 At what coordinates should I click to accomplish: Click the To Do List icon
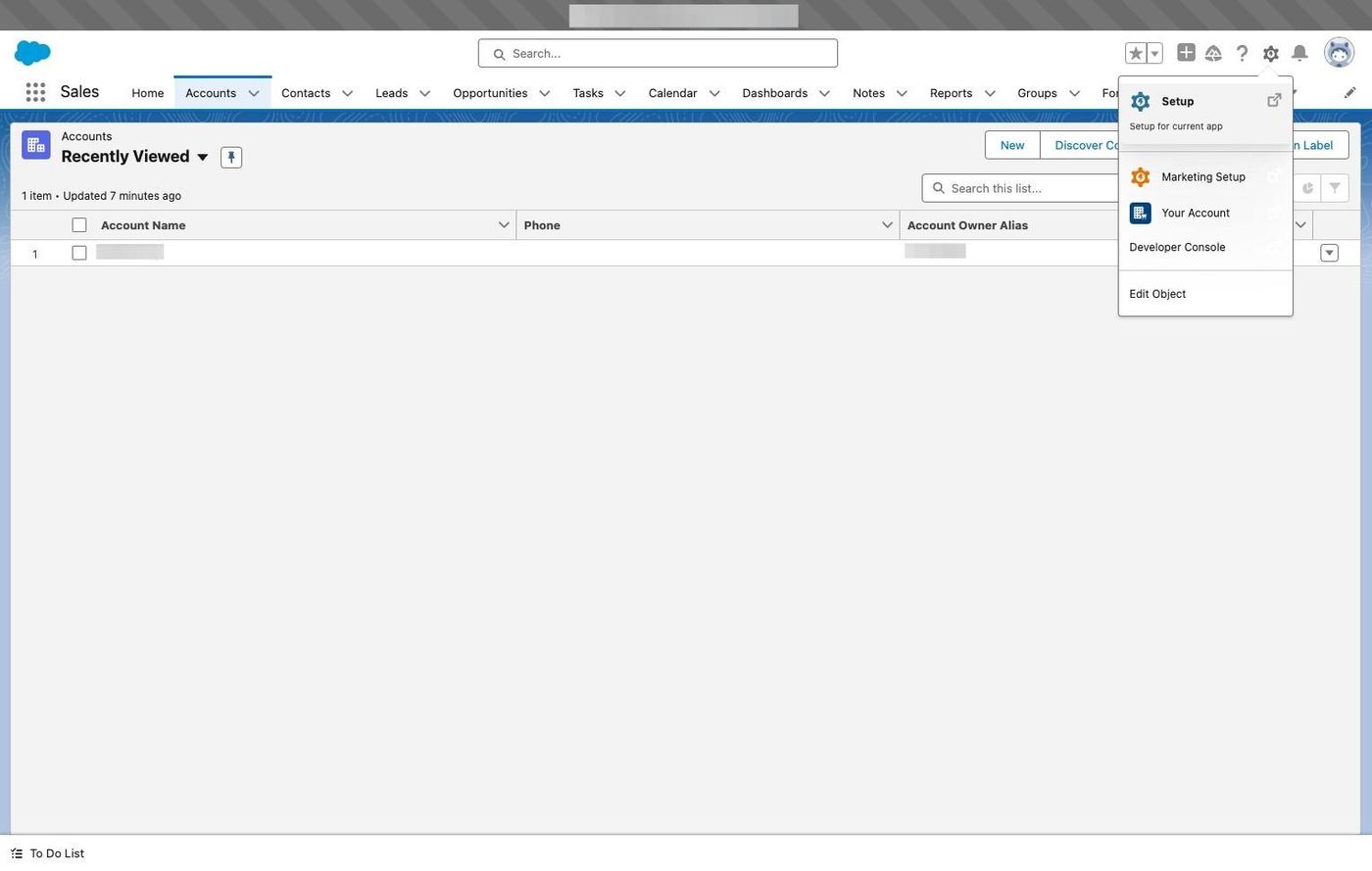pyautogui.click(x=17, y=853)
